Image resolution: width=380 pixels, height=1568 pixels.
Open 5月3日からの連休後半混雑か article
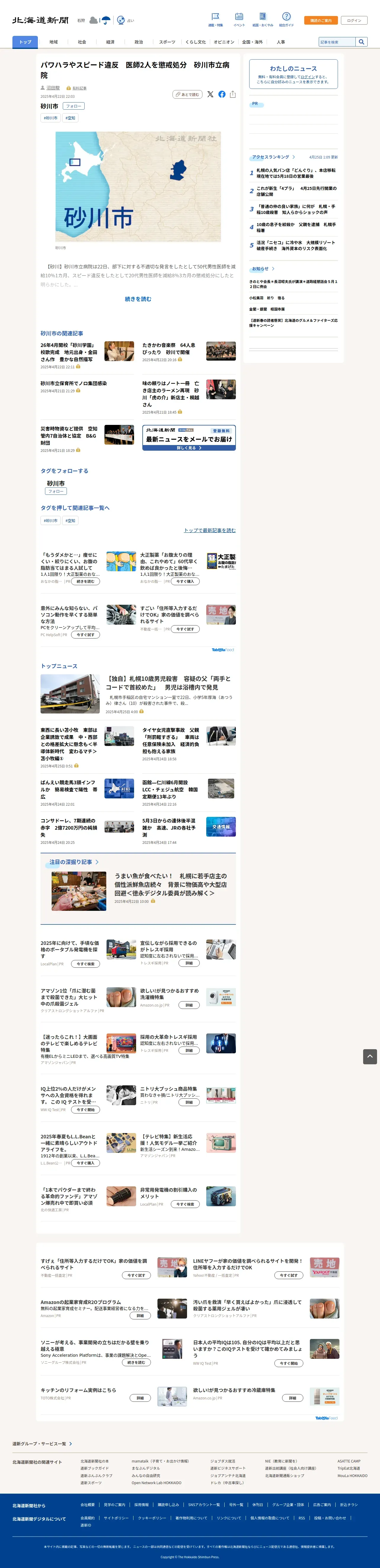click(x=170, y=827)
